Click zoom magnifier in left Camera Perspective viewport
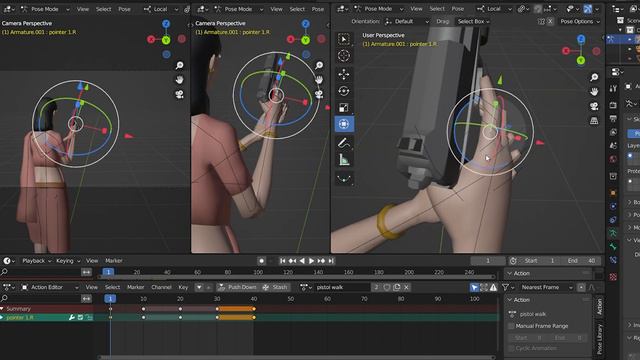Screen dimensions: 640x360 coord(179,65)
